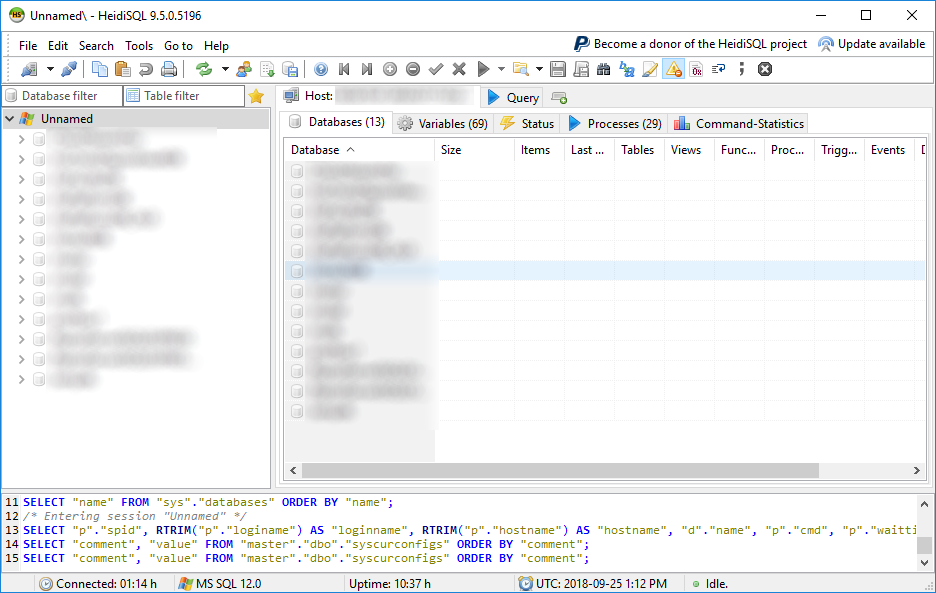This screenshot has height=593, width=936.
Task: Collapse the Unnamed session tree node
Action: 10,119
